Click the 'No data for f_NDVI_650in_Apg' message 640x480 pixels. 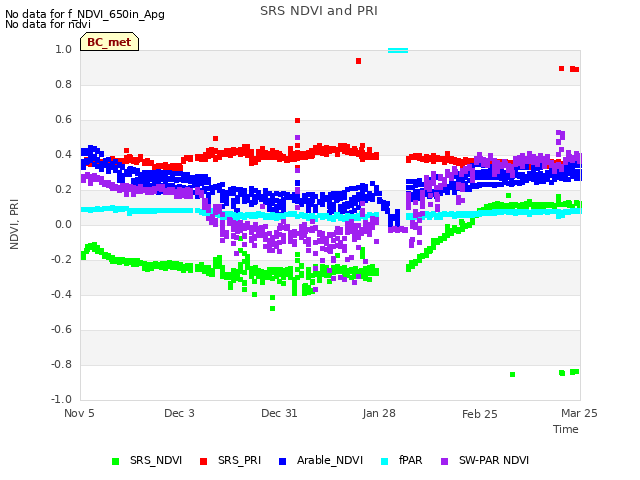point(85,14)
